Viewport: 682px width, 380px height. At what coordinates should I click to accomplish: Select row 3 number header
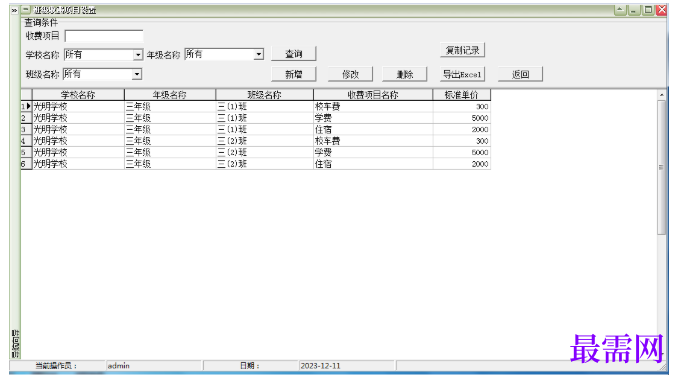[27, 129]
